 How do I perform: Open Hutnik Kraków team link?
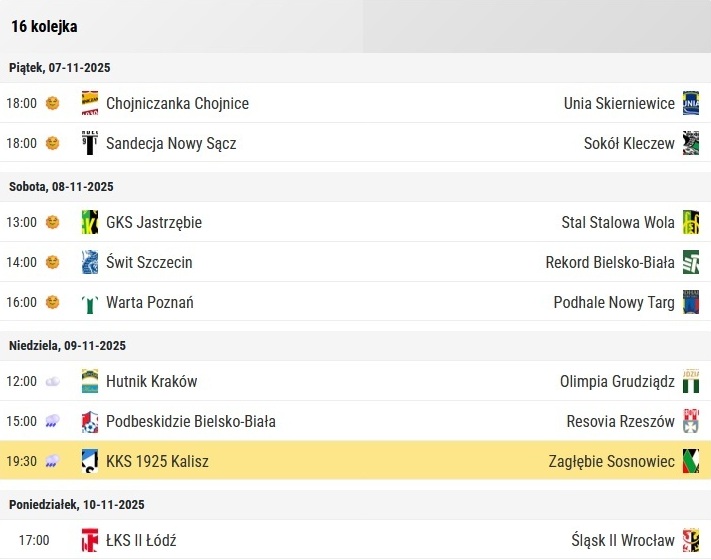(x=151, y=381)
